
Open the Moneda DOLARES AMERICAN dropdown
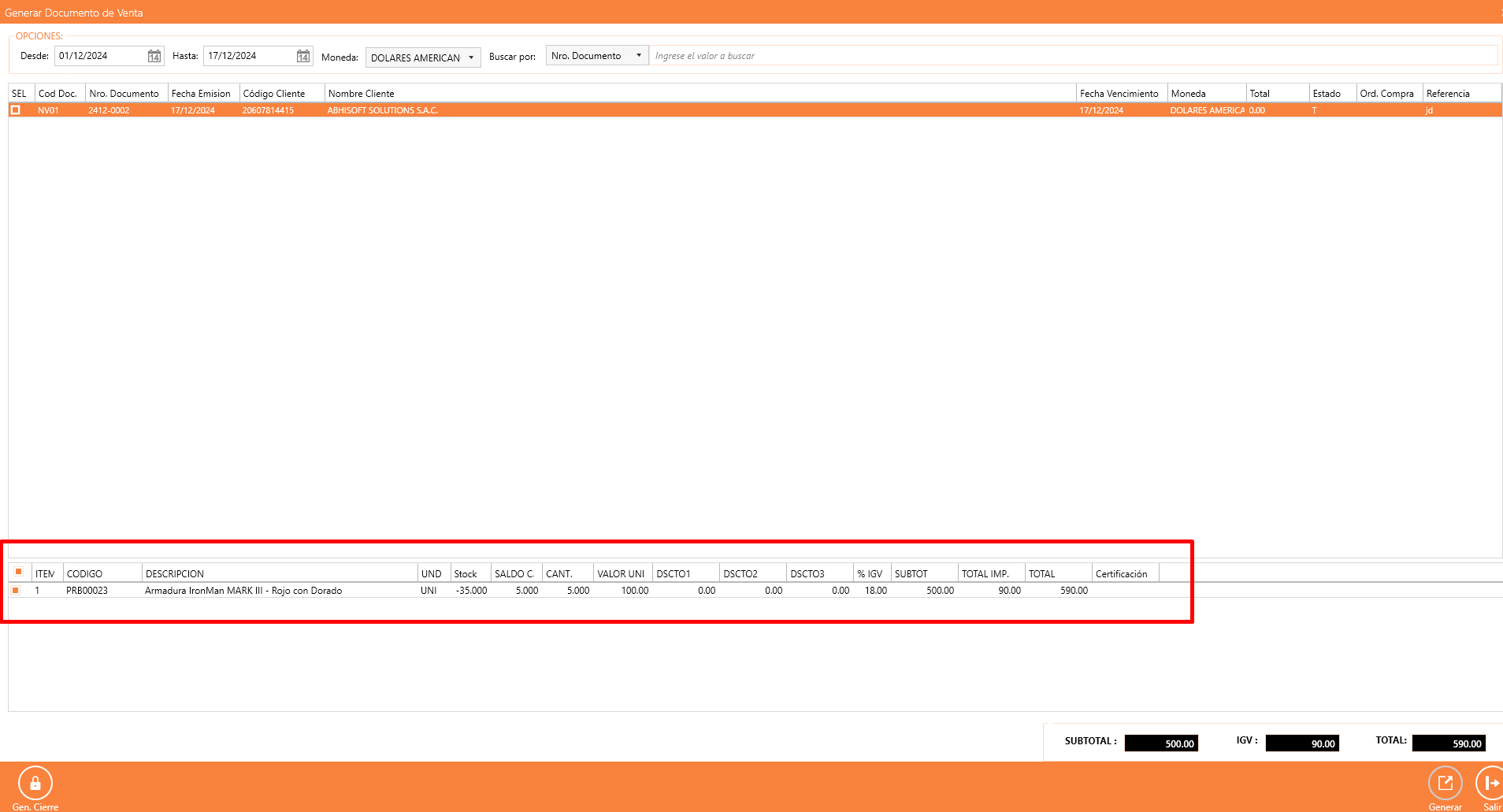[x=423, y=57]
